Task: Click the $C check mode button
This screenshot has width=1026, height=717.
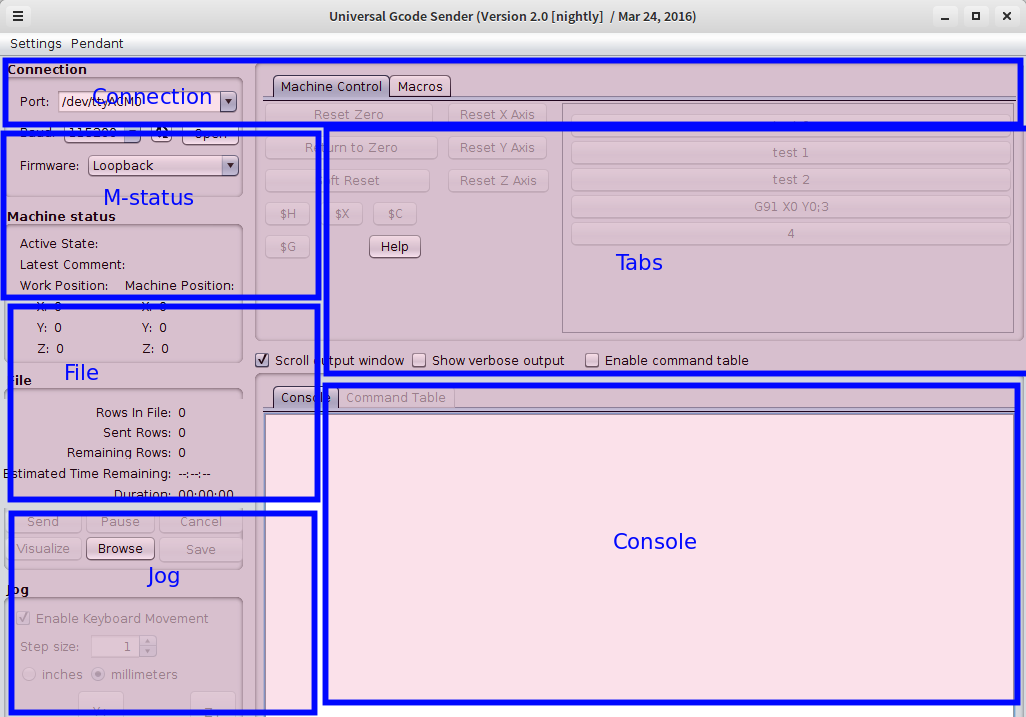Action: (x=395, y=214)
